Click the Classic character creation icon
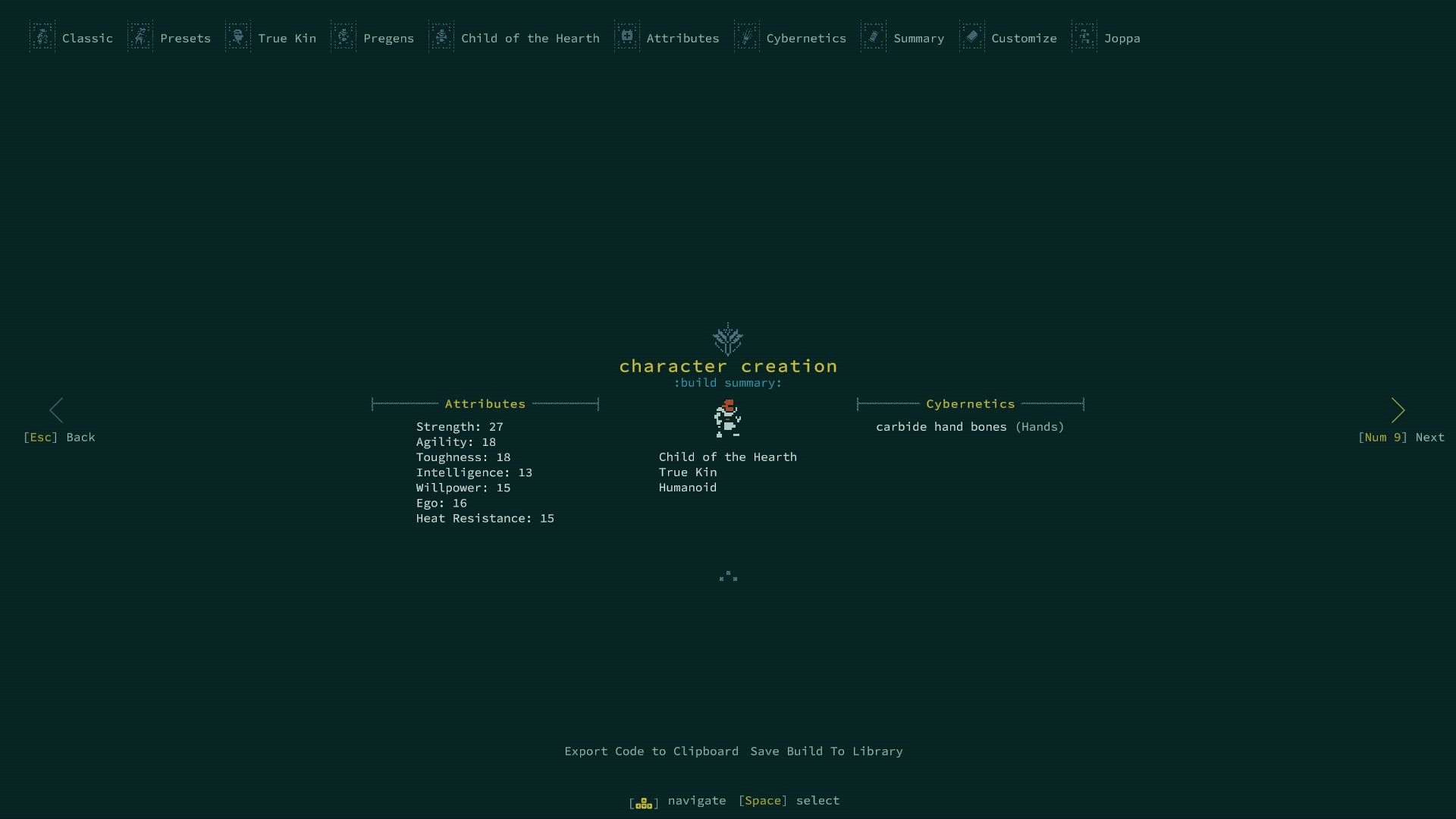This screenshot has width=1456, height=819. point(42,37)
